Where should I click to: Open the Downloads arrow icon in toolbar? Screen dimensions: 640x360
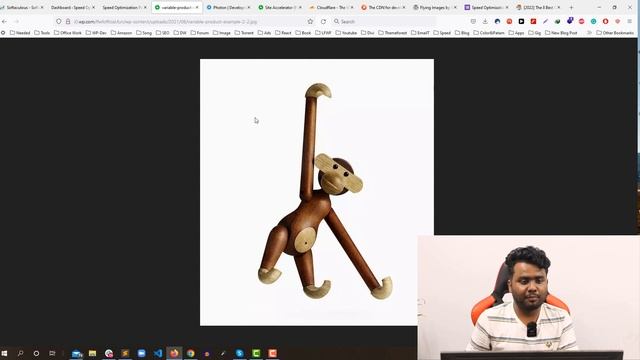(485, 21)
